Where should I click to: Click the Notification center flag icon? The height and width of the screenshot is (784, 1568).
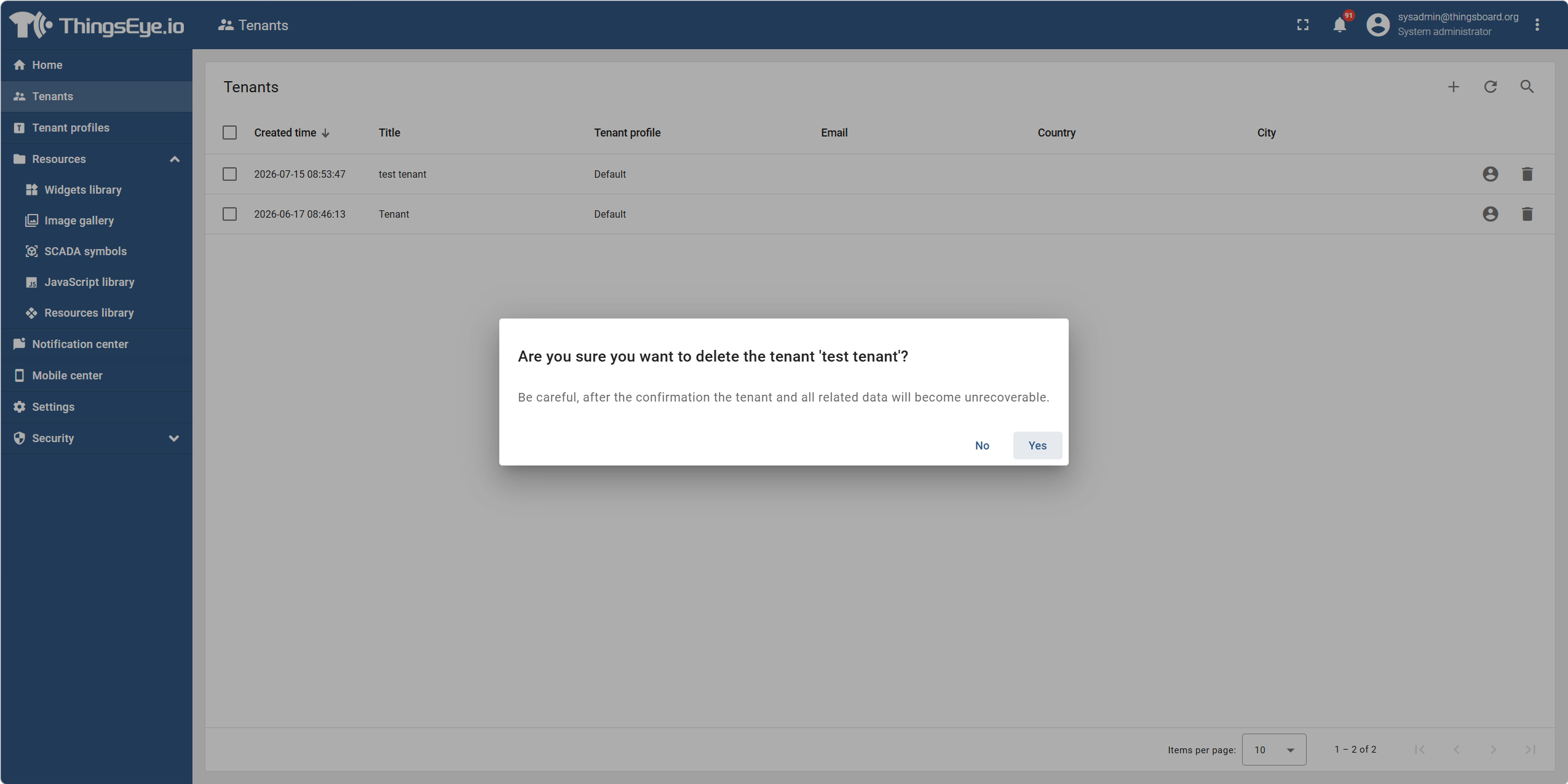[x=20, y=344]
